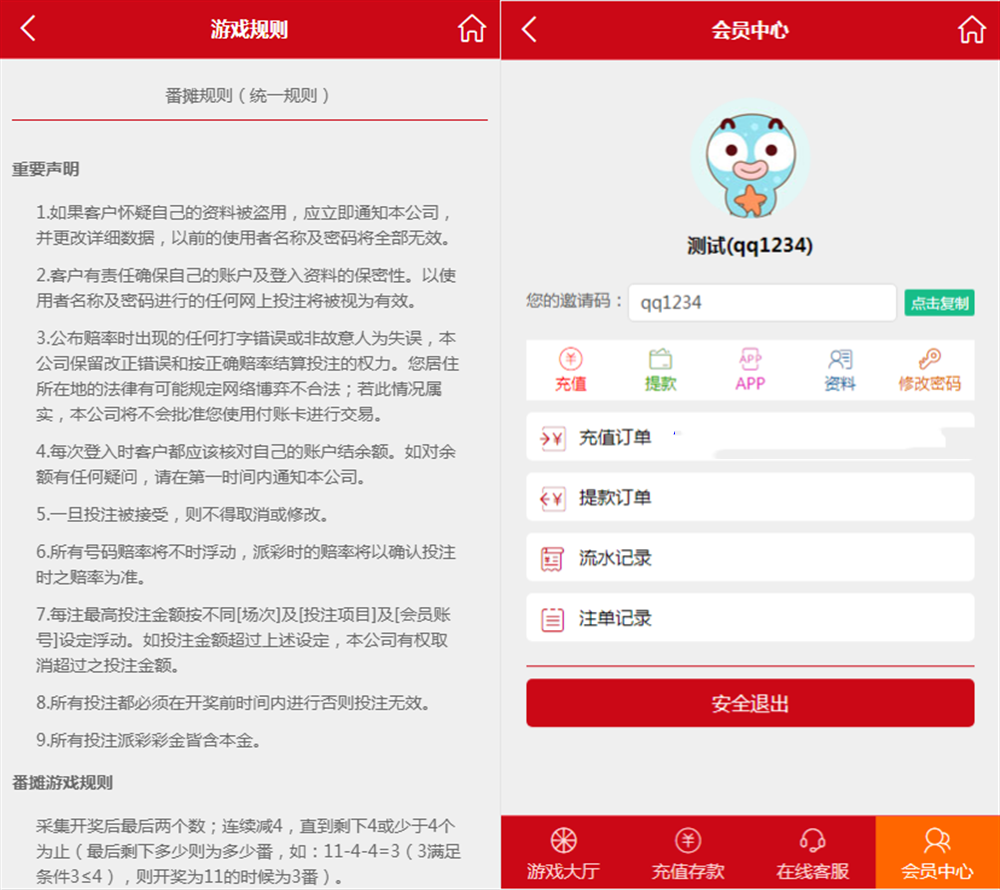Go back from the 会员中心 page
1000x890 pixels.
[x=530, y=30]
